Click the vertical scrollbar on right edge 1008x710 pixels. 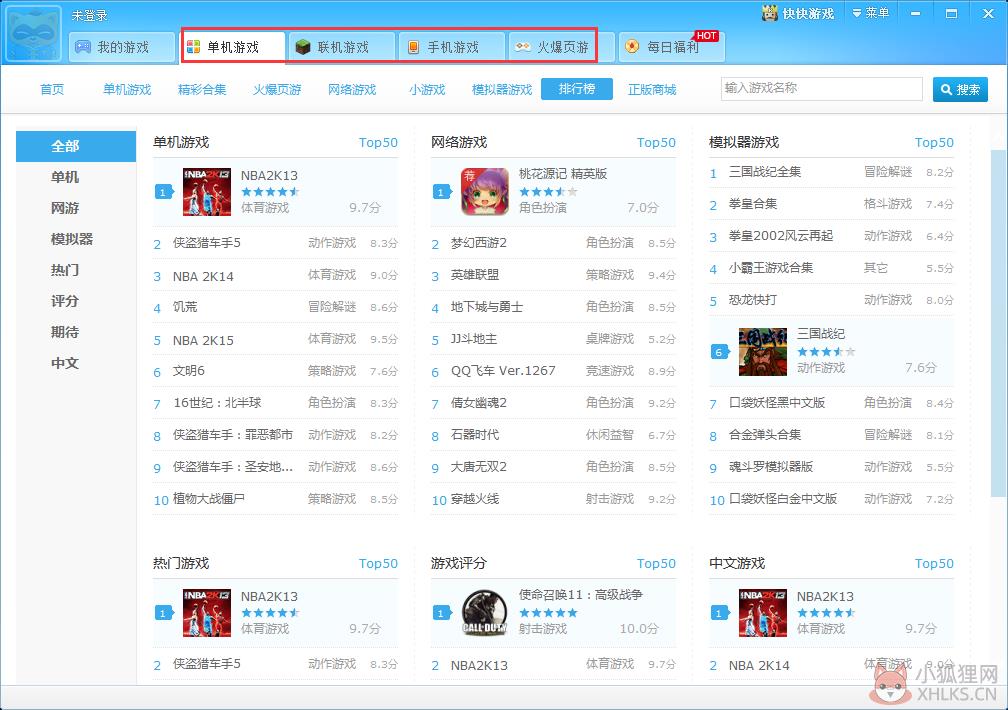(x=998, y=322)
